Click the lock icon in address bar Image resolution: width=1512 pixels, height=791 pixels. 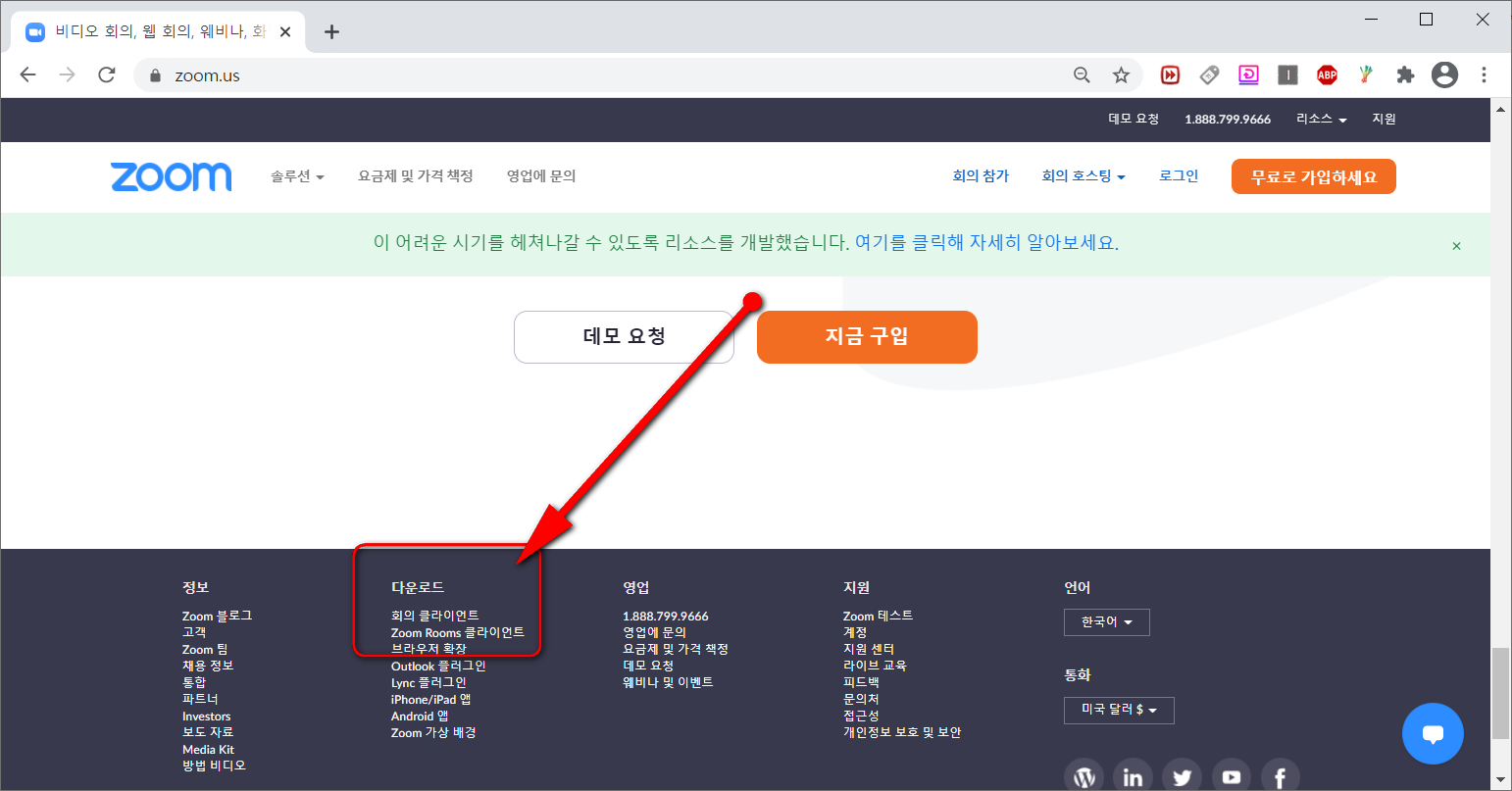click(155, 75)
